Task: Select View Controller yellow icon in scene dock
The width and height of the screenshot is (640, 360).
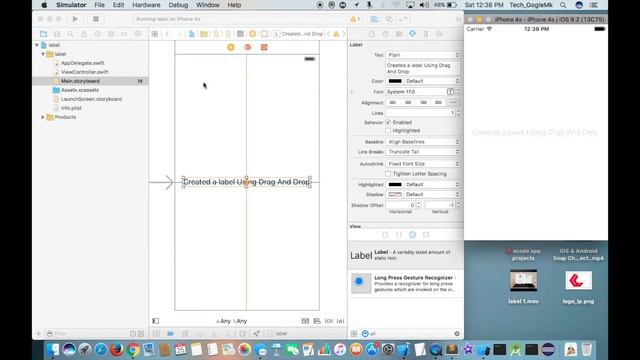Action: [x=231, y=47]
